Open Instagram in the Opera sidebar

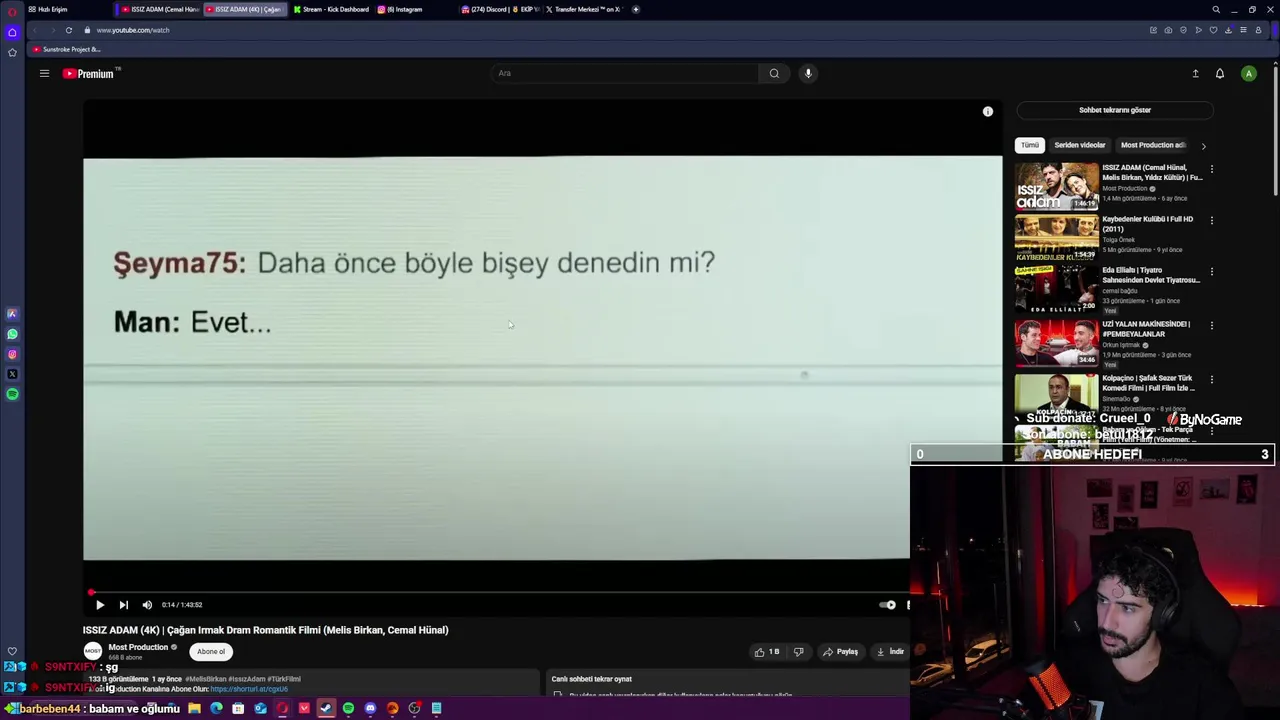click(x=12, y=354)
